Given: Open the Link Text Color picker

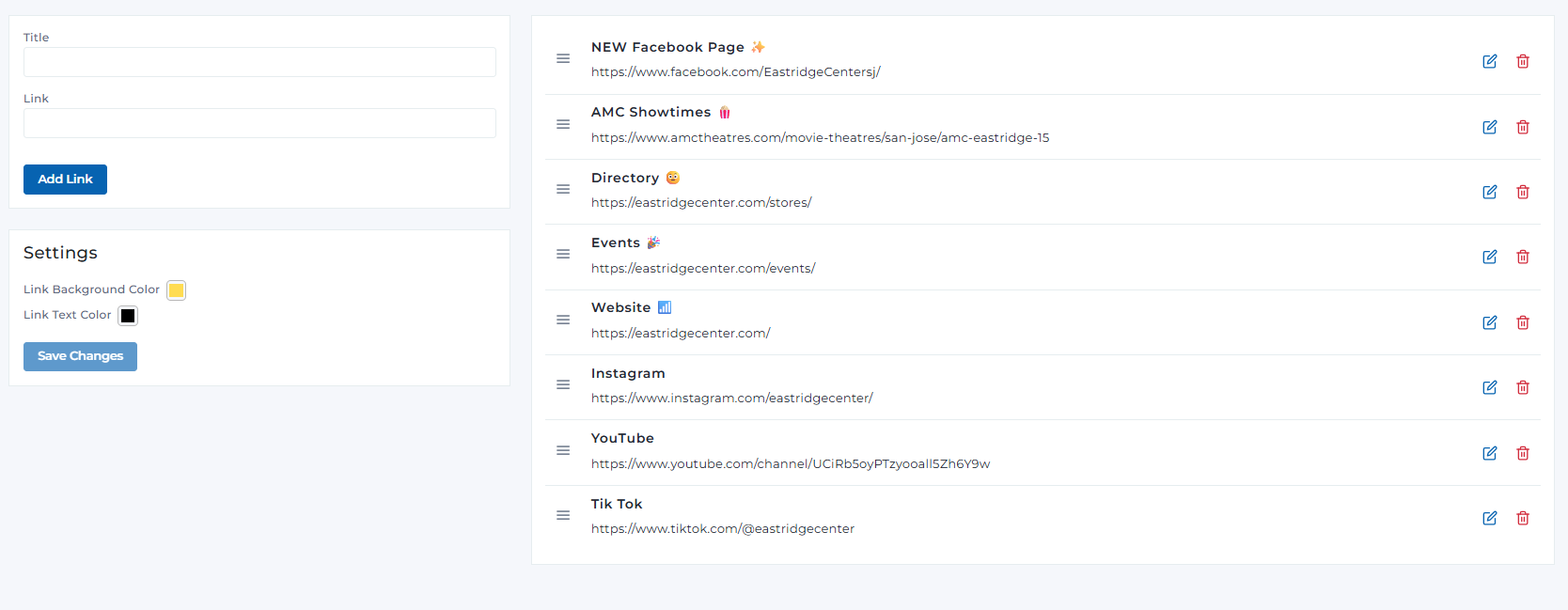Looking at the screenshot, I should click(x=128, y=315).
